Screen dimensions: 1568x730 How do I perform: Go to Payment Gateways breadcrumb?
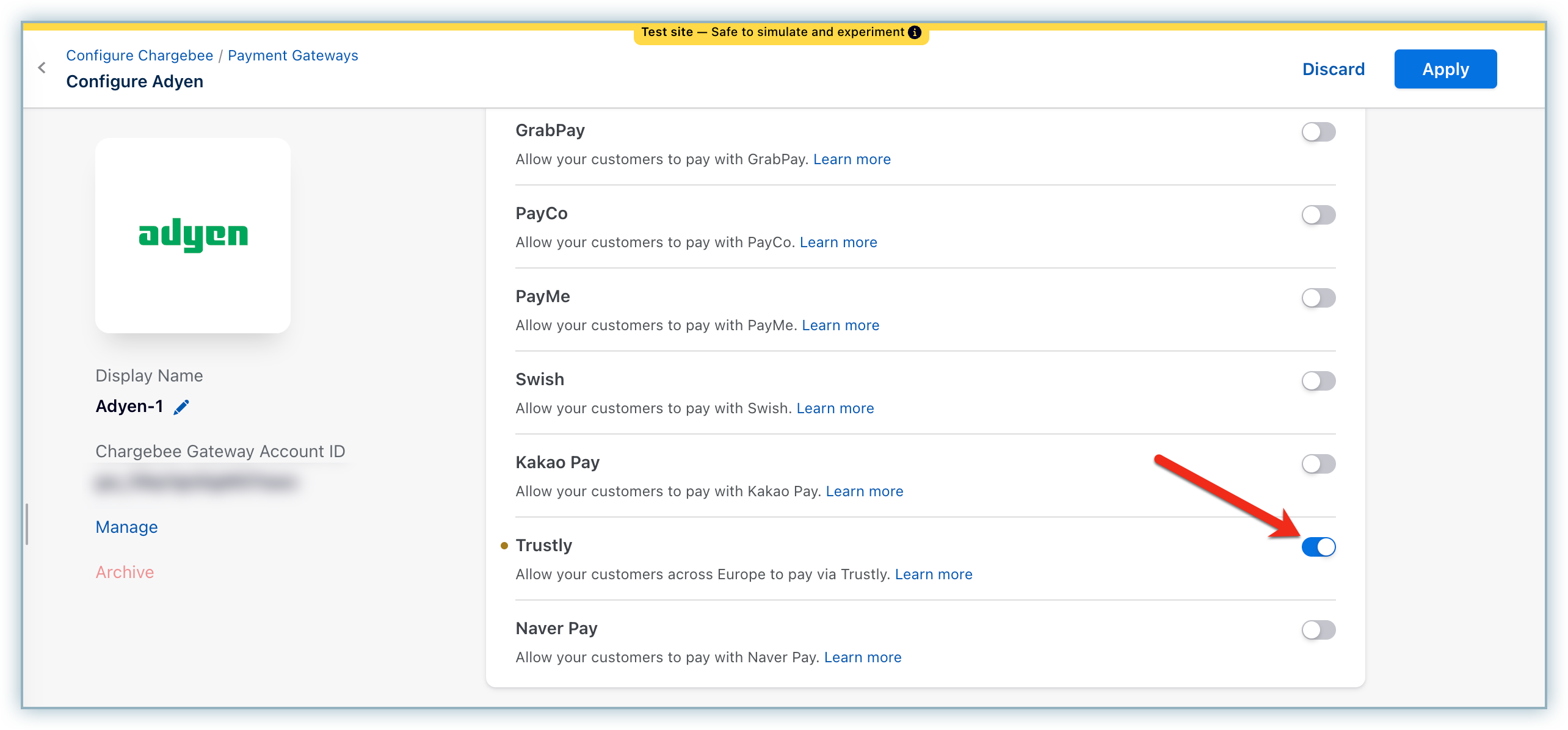click(x=293, y=56)
